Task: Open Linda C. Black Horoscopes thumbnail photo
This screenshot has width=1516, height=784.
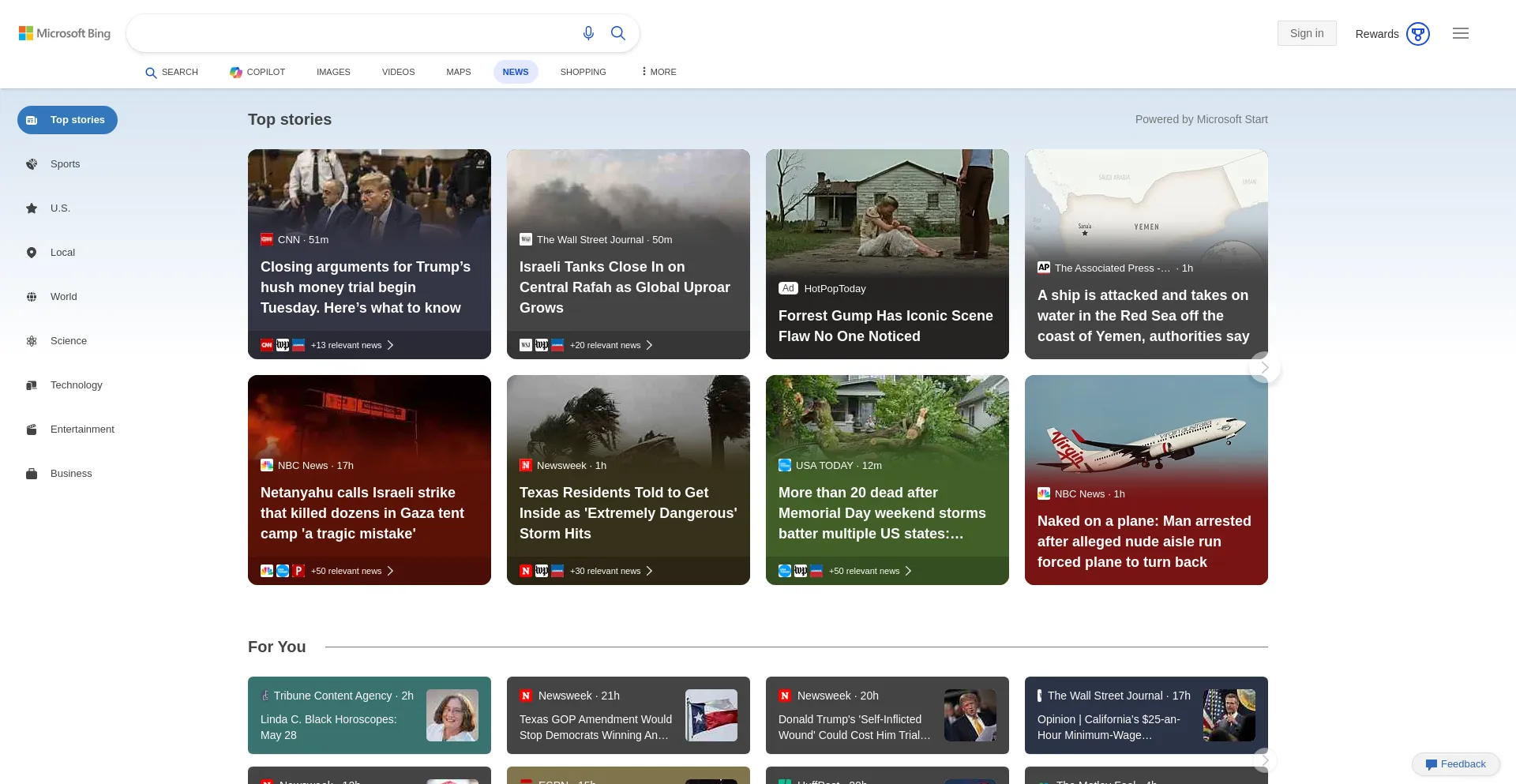Action: (452, 715)
